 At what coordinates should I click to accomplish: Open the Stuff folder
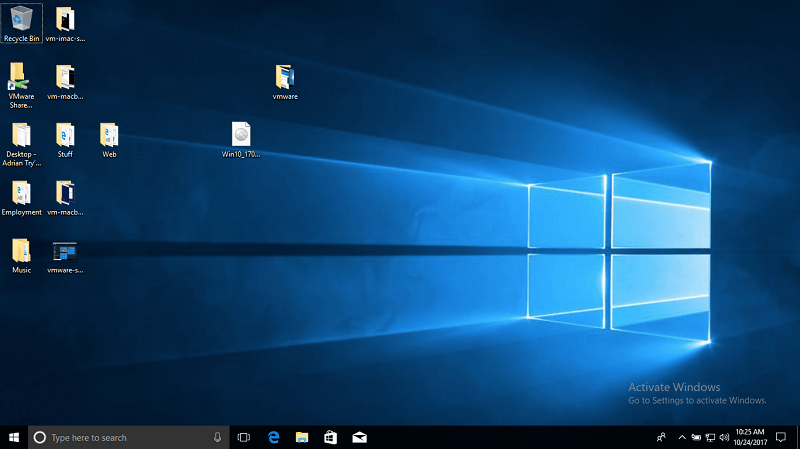tap(65, 140)
